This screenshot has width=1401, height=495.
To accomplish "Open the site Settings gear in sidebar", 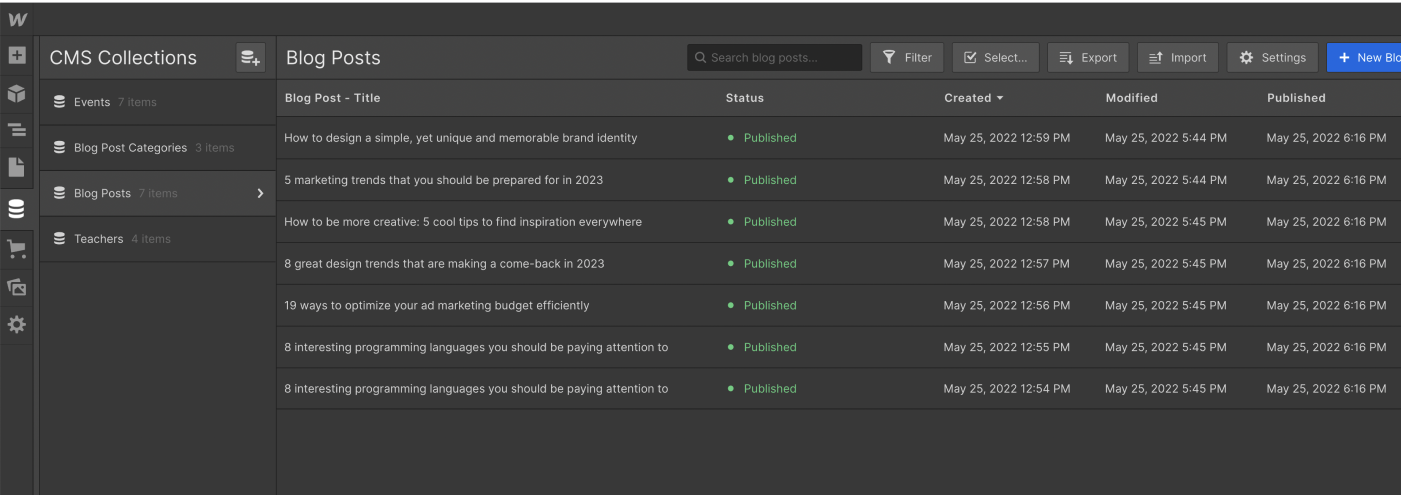I will click(17, 324).
